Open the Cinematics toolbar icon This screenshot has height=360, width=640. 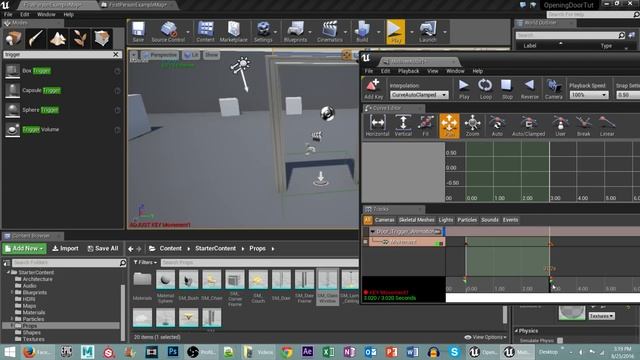point(330,32)
